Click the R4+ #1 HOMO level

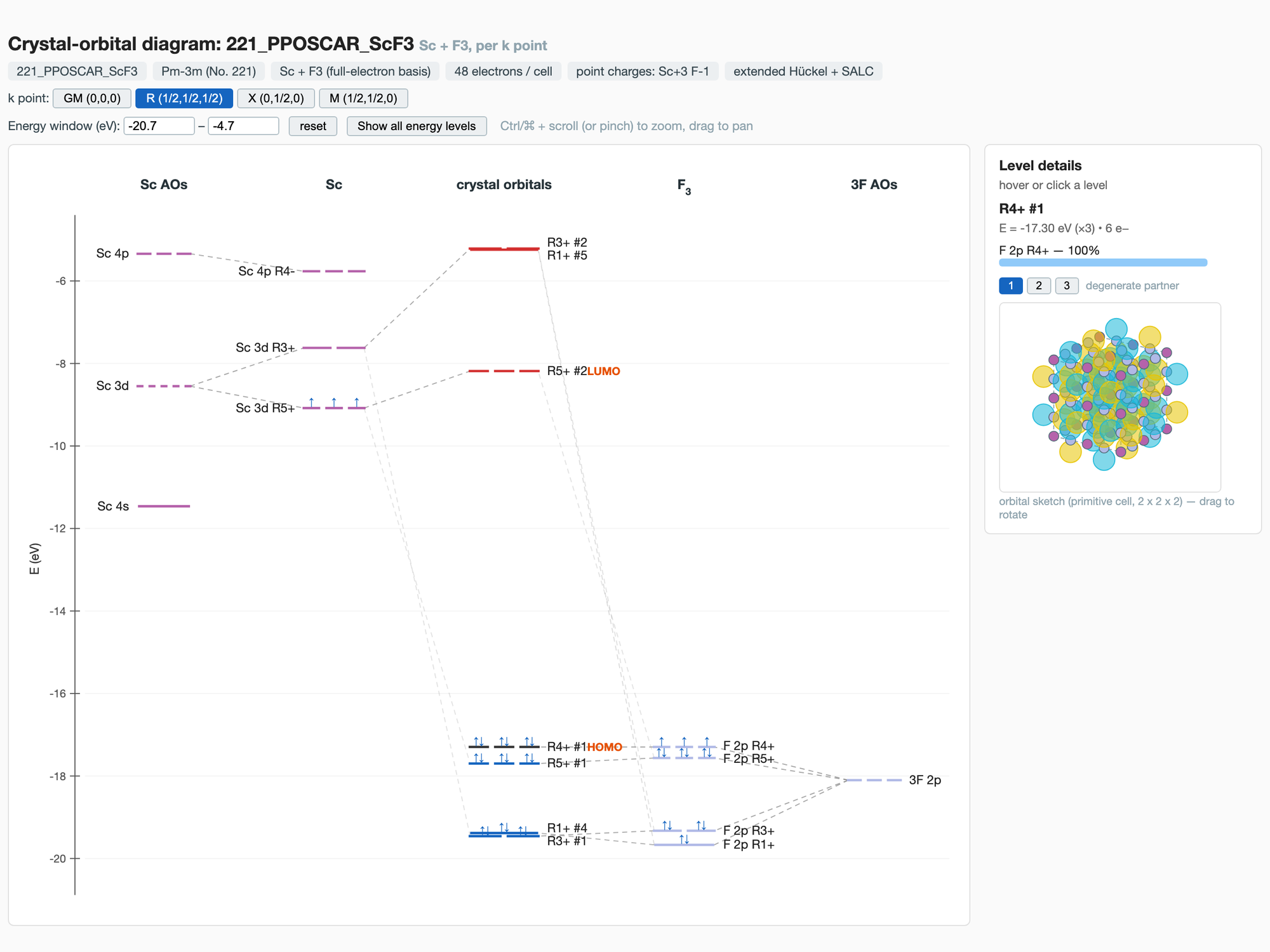coord(504,747)
